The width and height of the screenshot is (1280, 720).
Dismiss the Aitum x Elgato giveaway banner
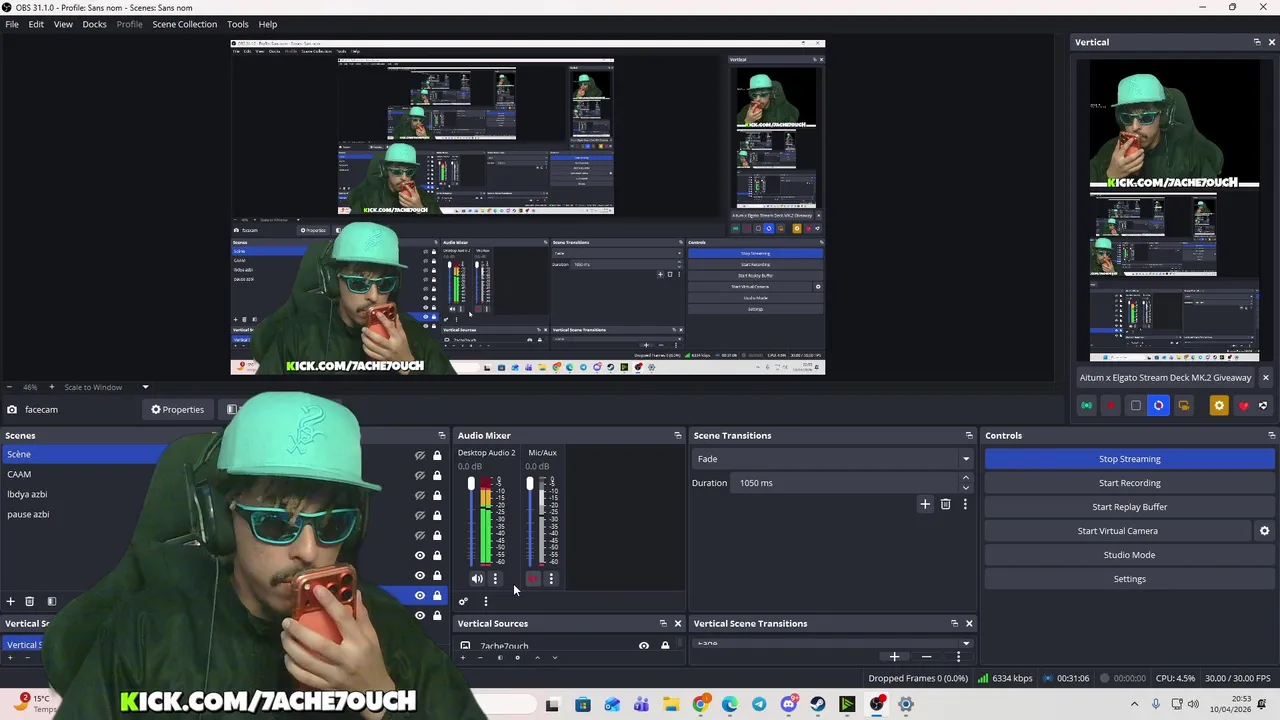click(1265, 378)
